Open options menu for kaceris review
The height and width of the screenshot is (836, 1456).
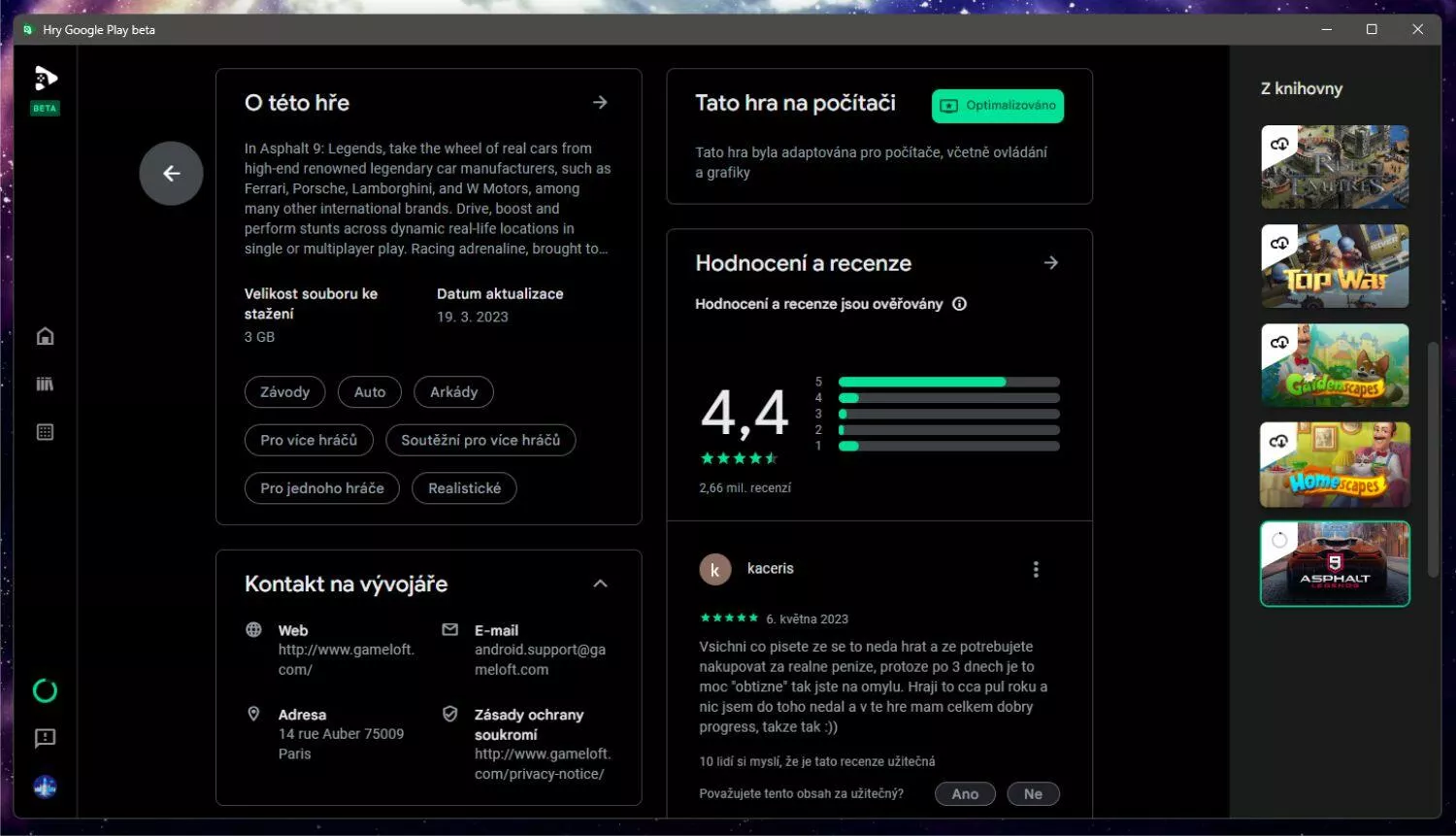coord(1036,569)
